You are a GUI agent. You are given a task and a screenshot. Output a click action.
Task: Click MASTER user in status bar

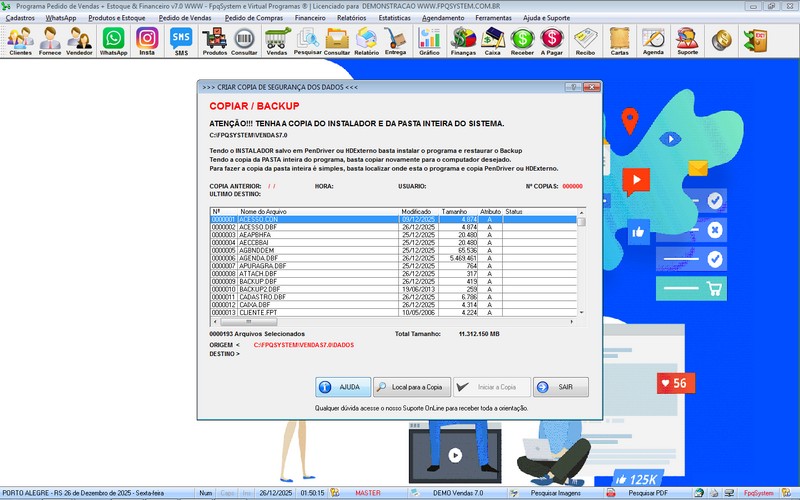[368, 493]
